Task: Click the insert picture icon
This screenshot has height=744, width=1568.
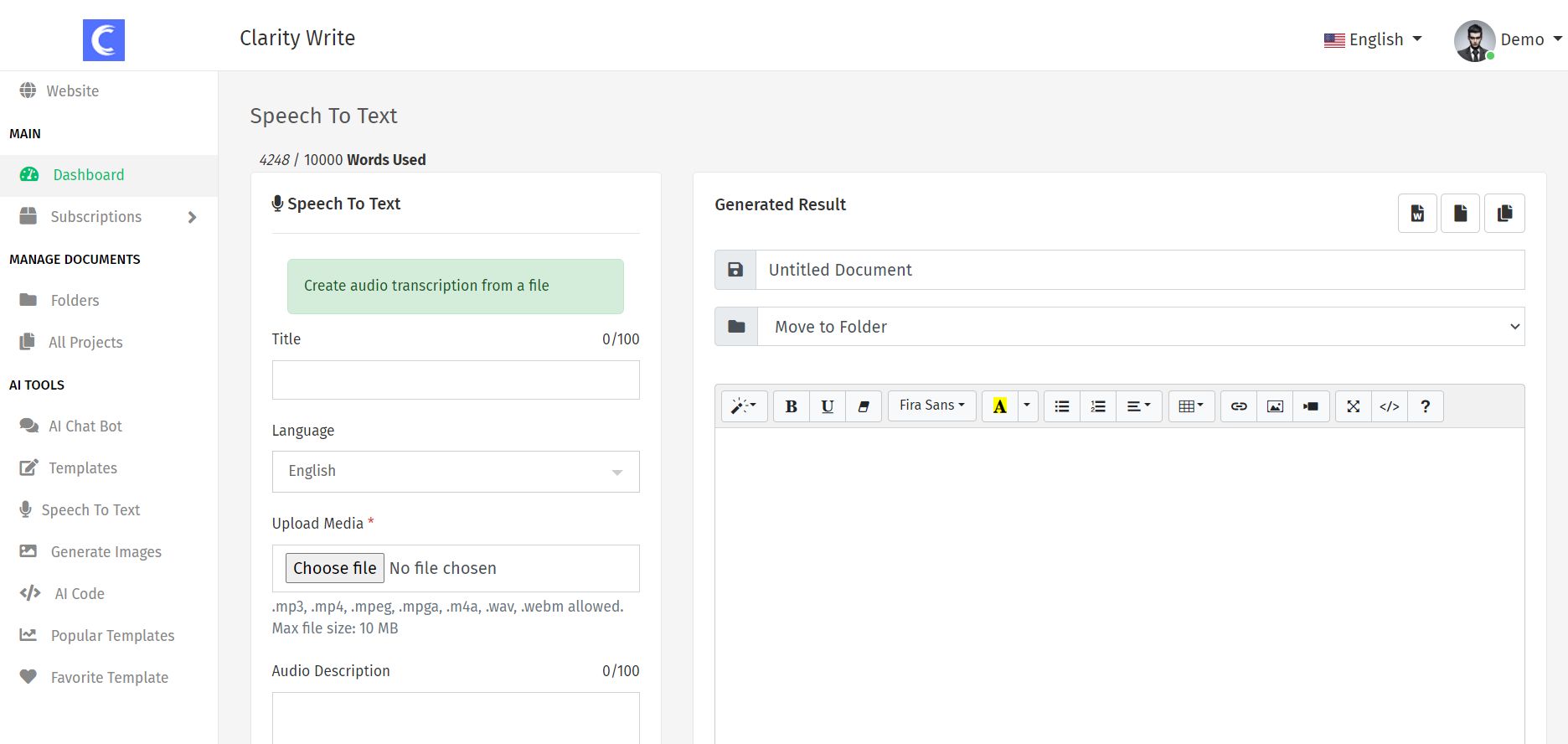Action: (x=1275, y=406)
